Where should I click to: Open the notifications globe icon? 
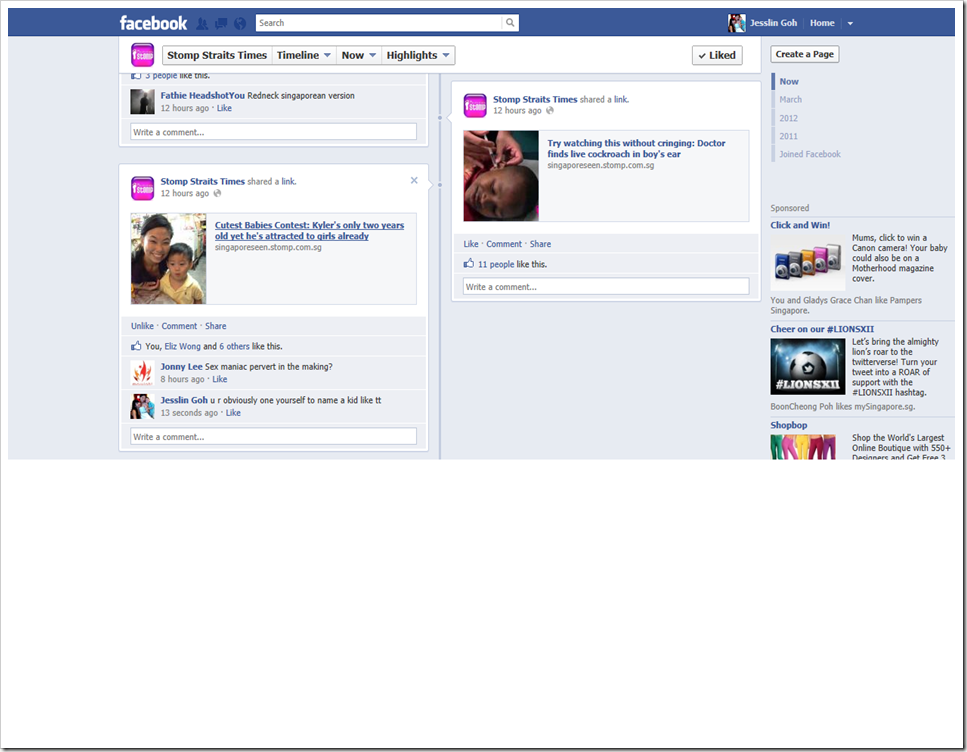coord(240,23)
